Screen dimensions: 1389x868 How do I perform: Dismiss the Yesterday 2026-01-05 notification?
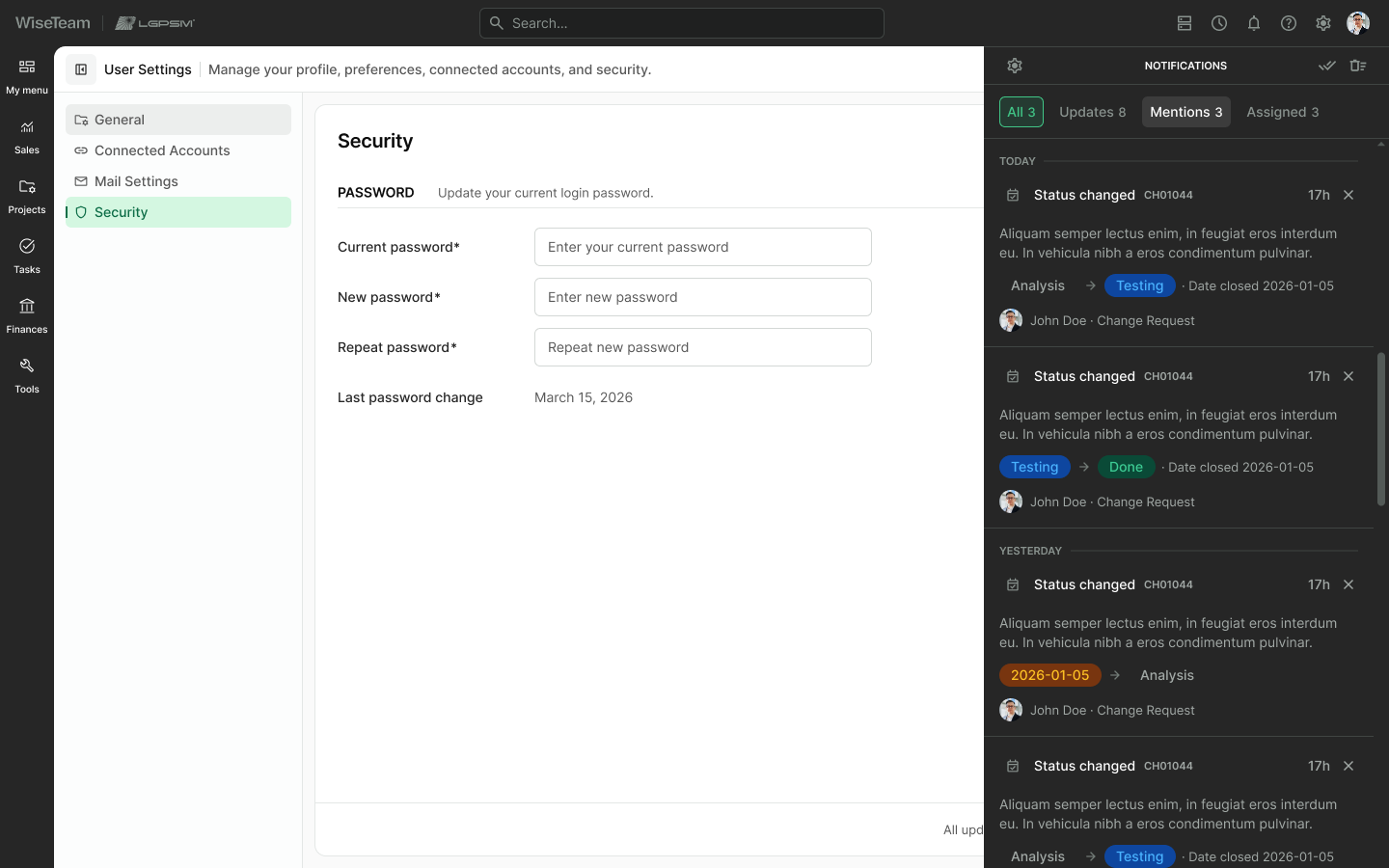coord(1348,584)
